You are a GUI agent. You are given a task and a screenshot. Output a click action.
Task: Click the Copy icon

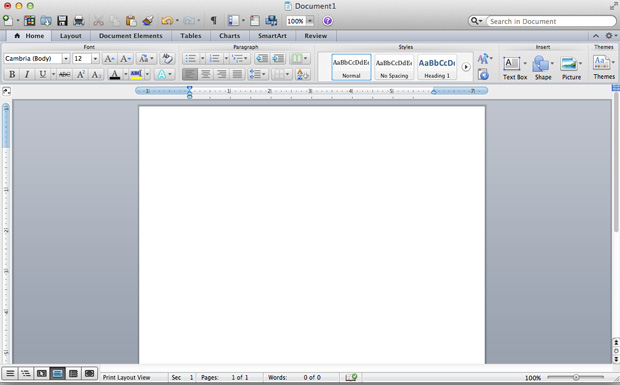click(115, 21)
